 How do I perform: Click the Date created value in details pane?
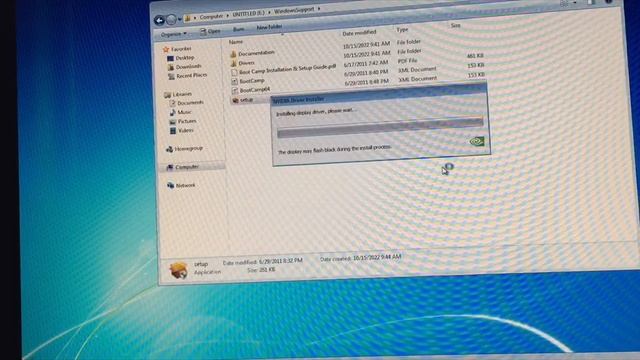pos(377,257)
